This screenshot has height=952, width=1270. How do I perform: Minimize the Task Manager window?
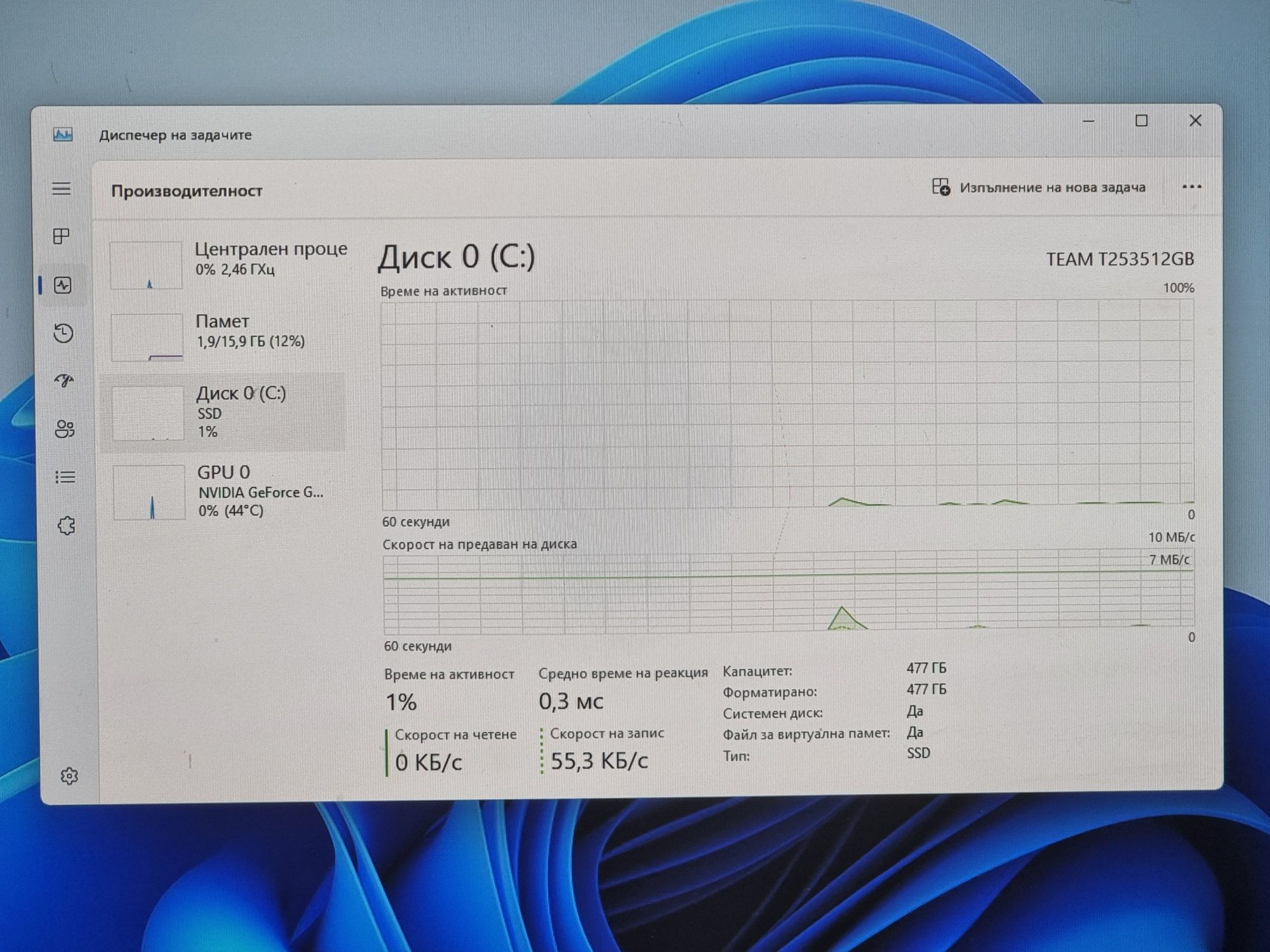(1088, 121)
